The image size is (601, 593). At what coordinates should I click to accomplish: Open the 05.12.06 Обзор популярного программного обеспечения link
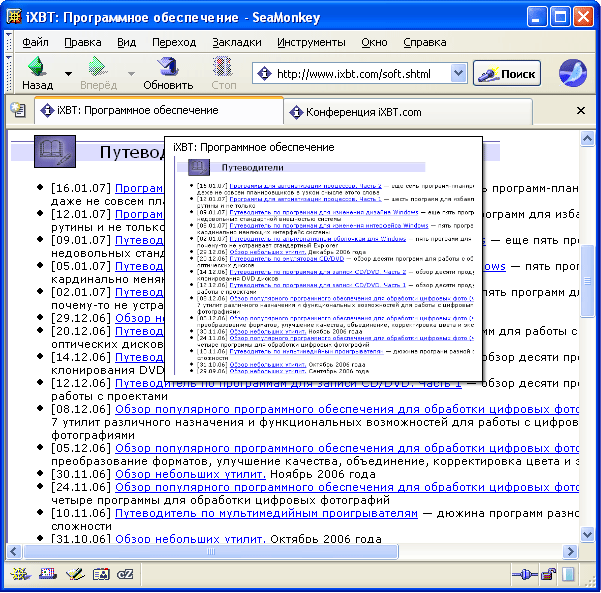(347, 448)
